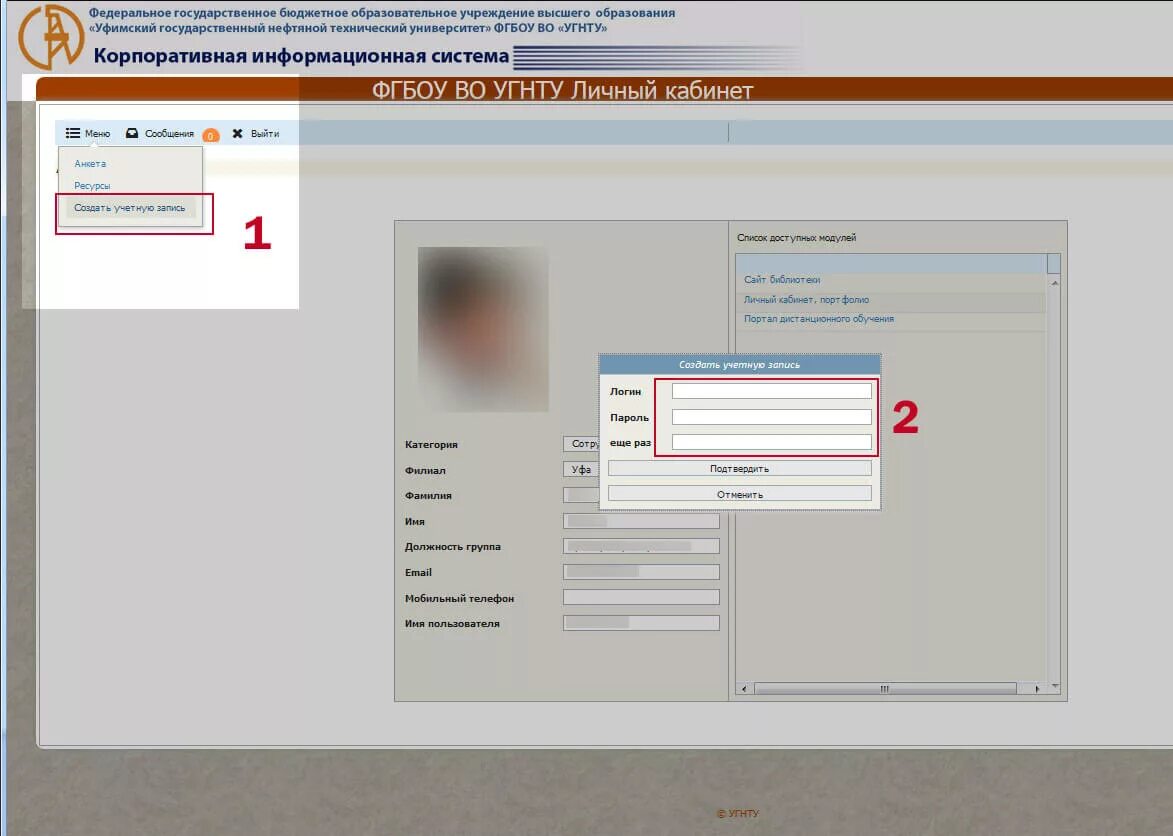Select Ресурсы from the menu

pos(92,185)
